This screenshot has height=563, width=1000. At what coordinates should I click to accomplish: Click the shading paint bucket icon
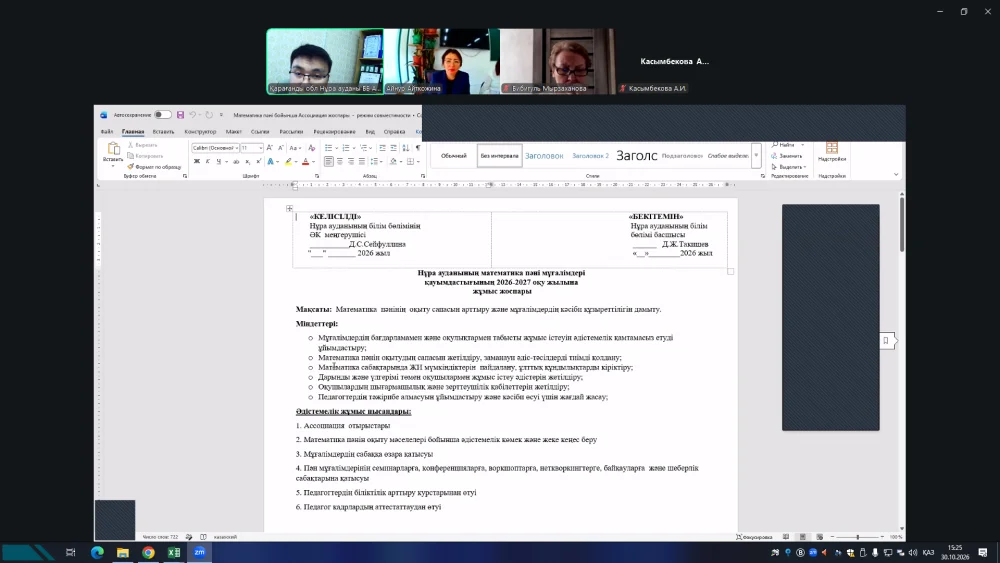coord(393,162)
